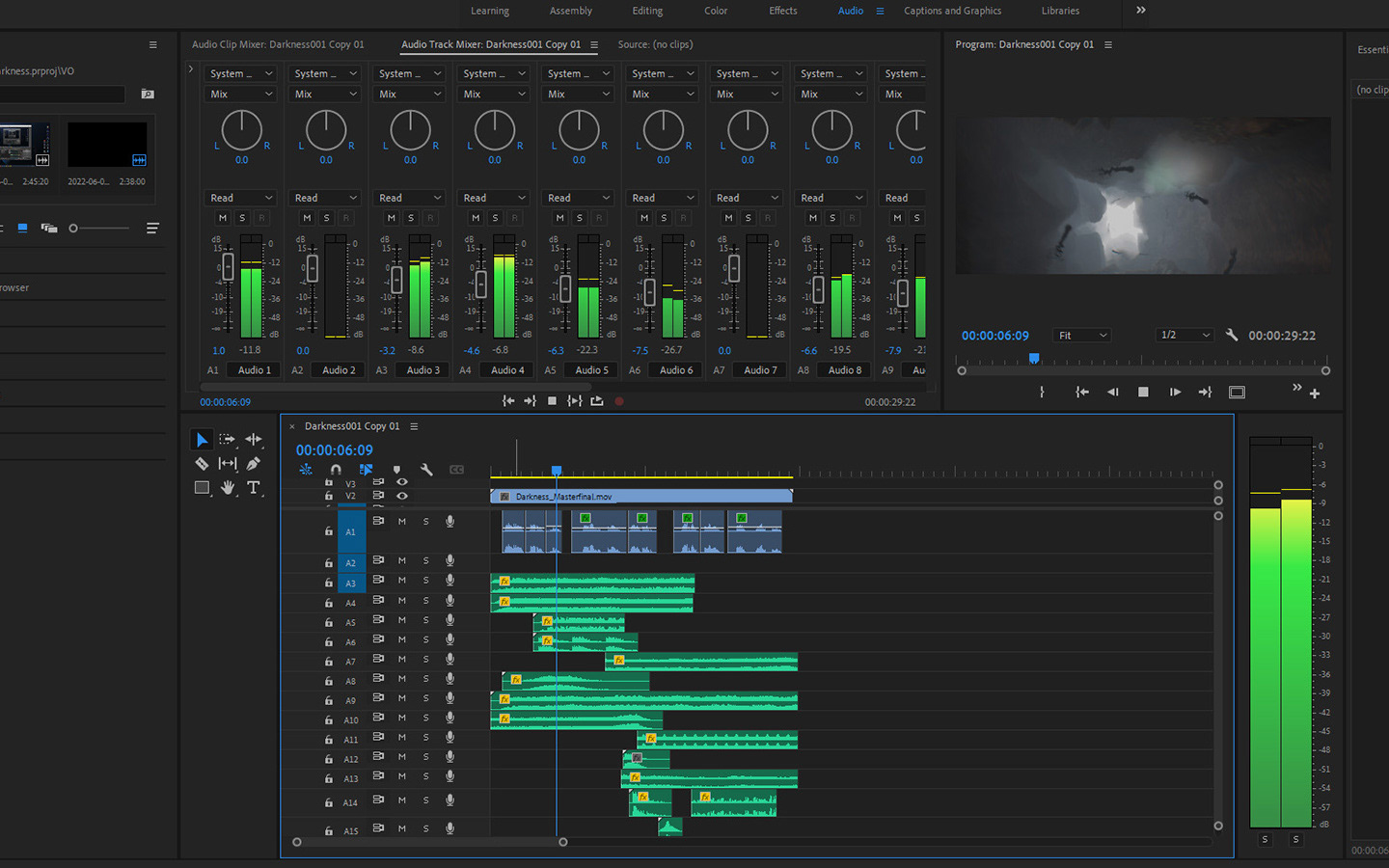Switch to Color workspace

coord(716,11)
